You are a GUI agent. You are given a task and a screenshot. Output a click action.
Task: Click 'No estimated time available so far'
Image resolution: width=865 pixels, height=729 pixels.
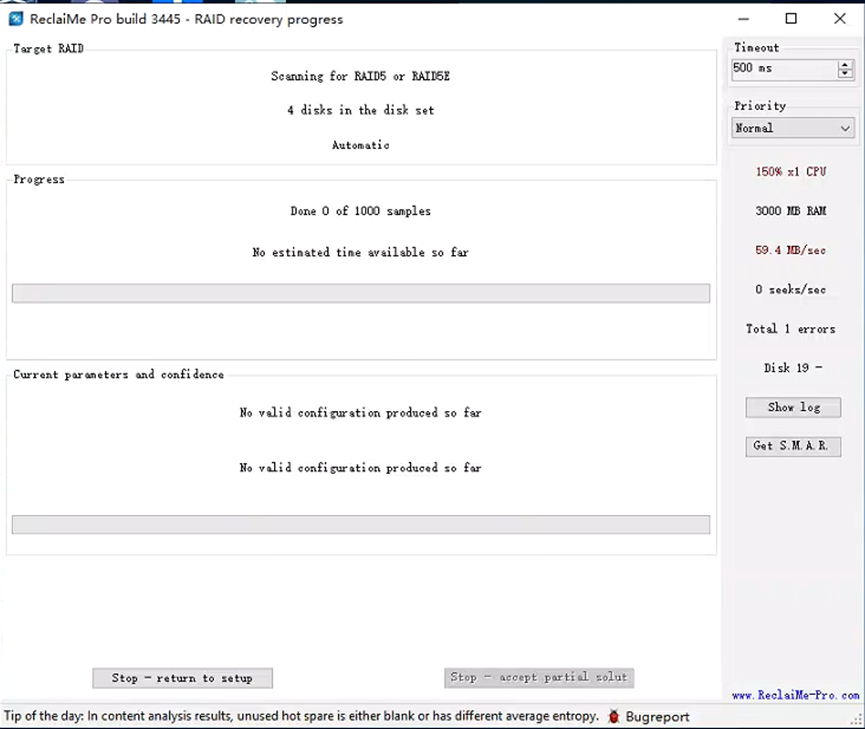[361, 252]
